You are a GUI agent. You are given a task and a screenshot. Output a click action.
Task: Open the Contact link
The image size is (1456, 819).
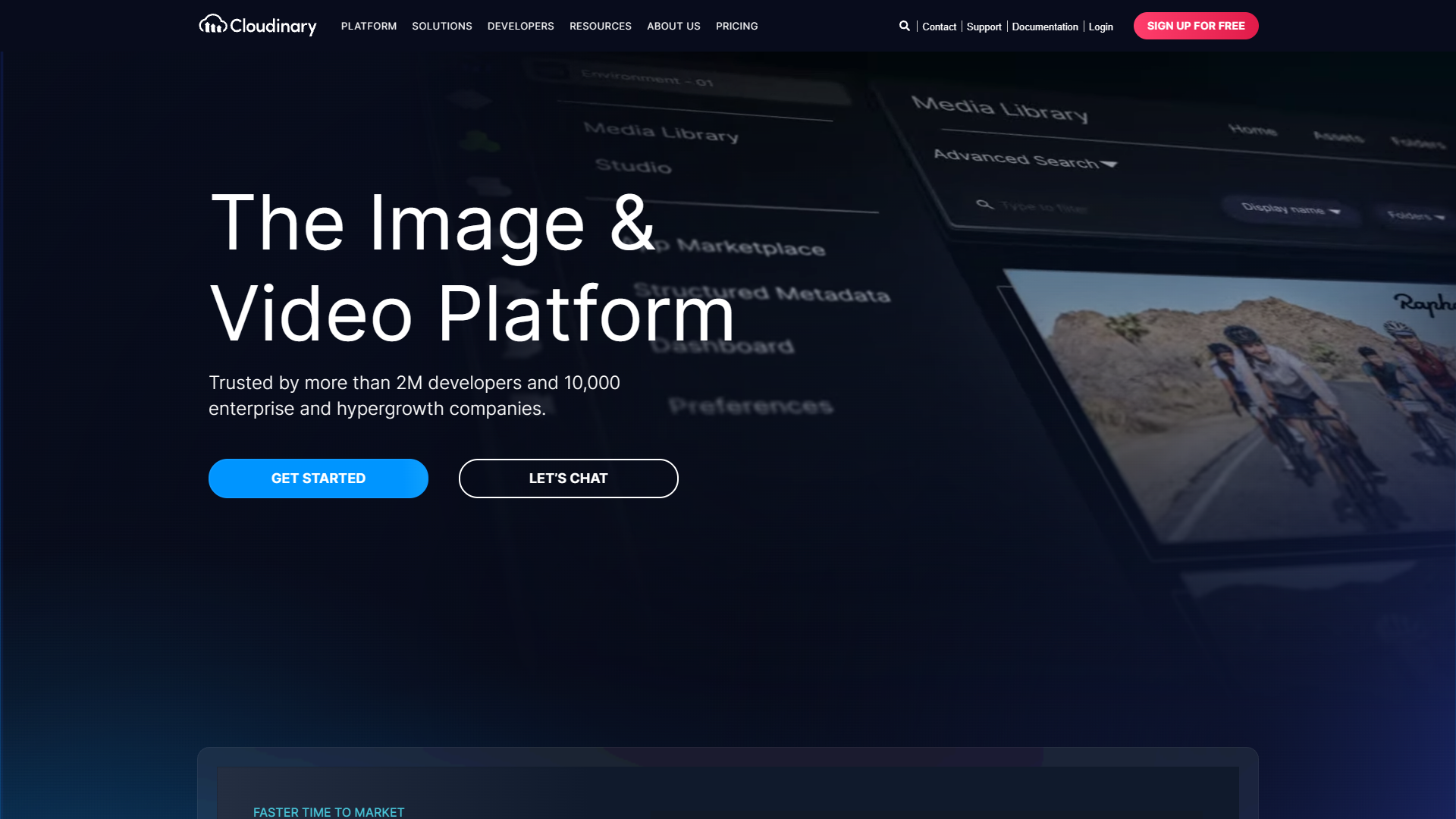point(940,27)
